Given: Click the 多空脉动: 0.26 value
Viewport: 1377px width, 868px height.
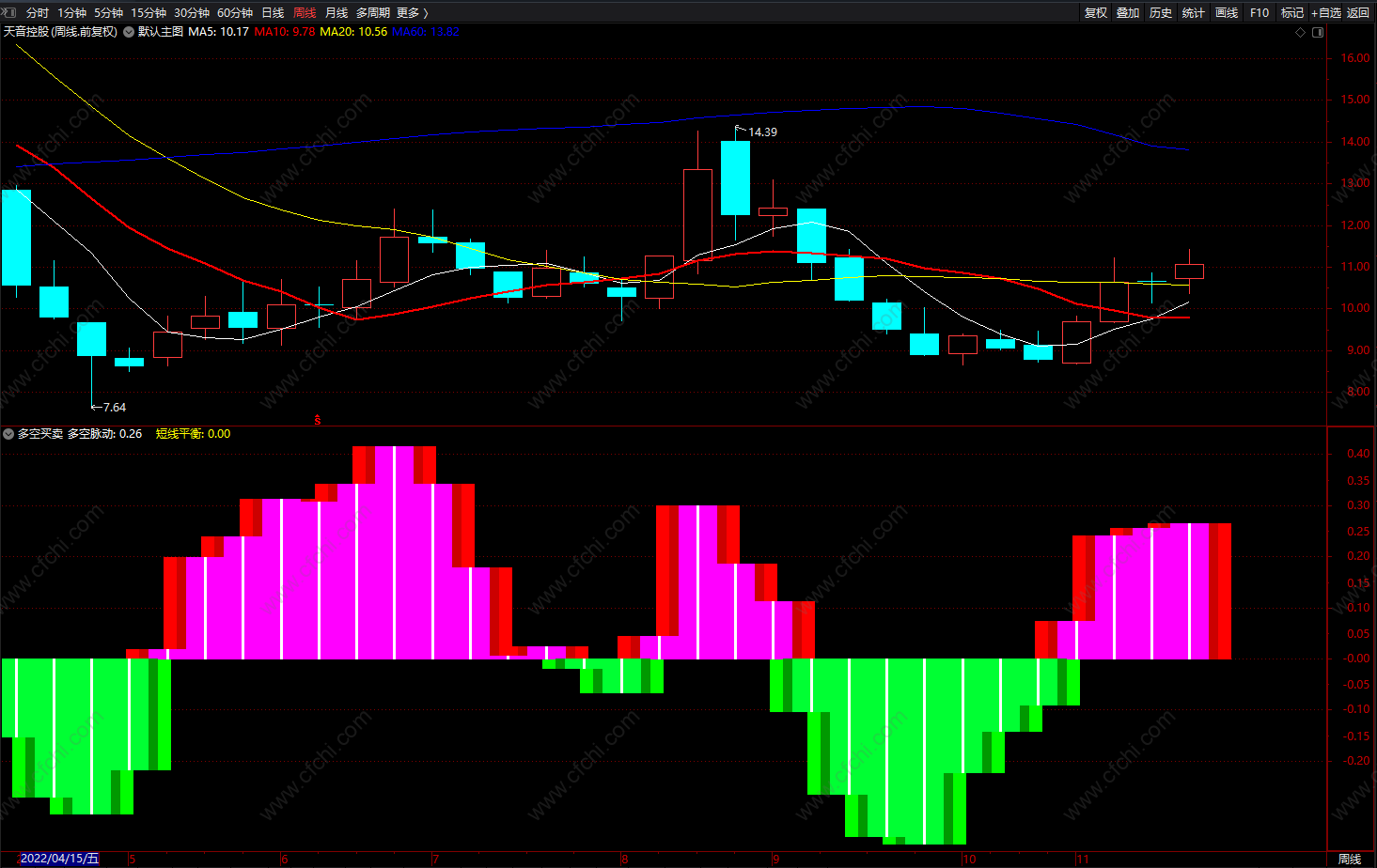Looking at the screenshot, I should tap(104, 434).
